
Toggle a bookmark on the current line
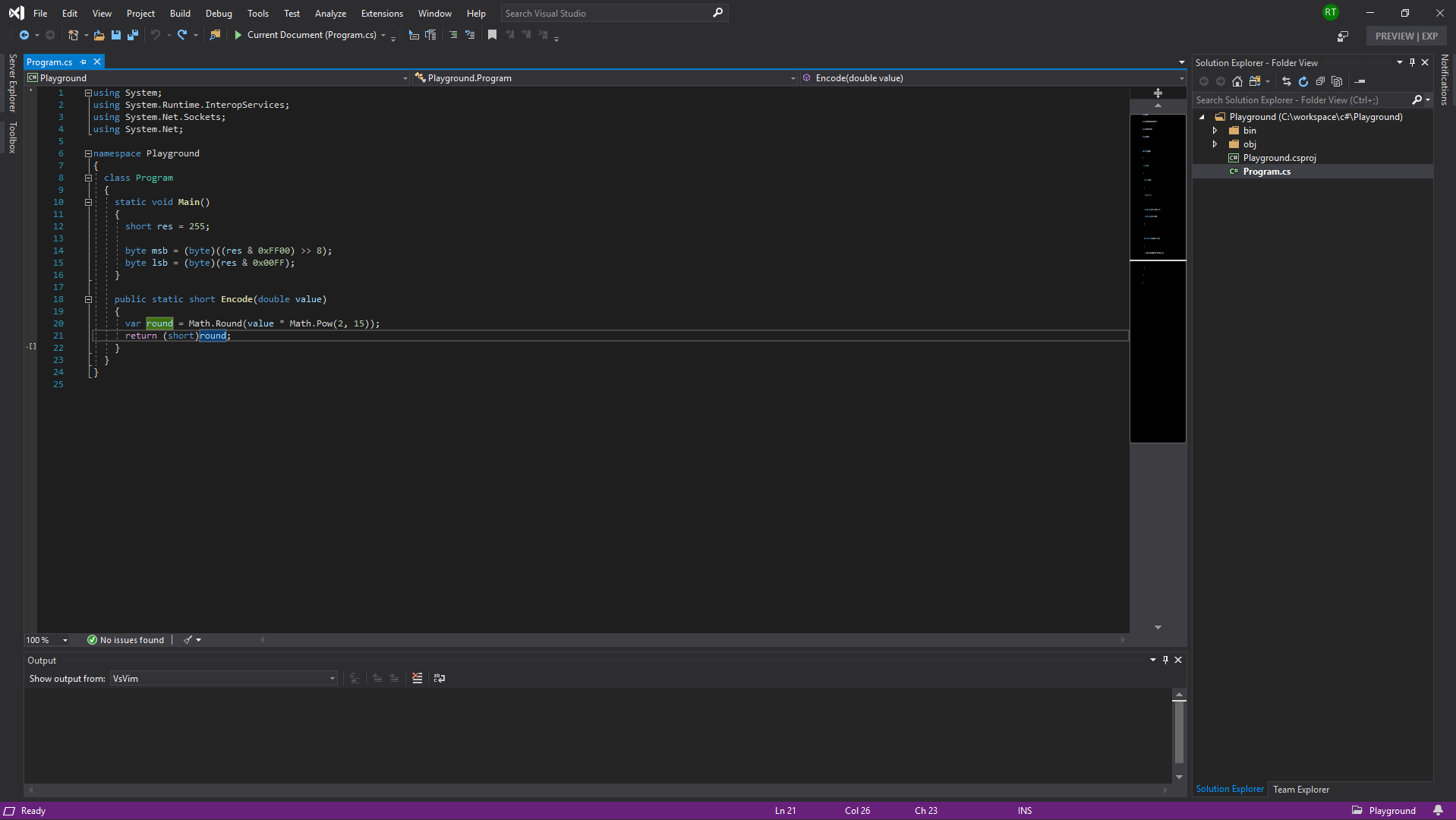tap(492, 35)
